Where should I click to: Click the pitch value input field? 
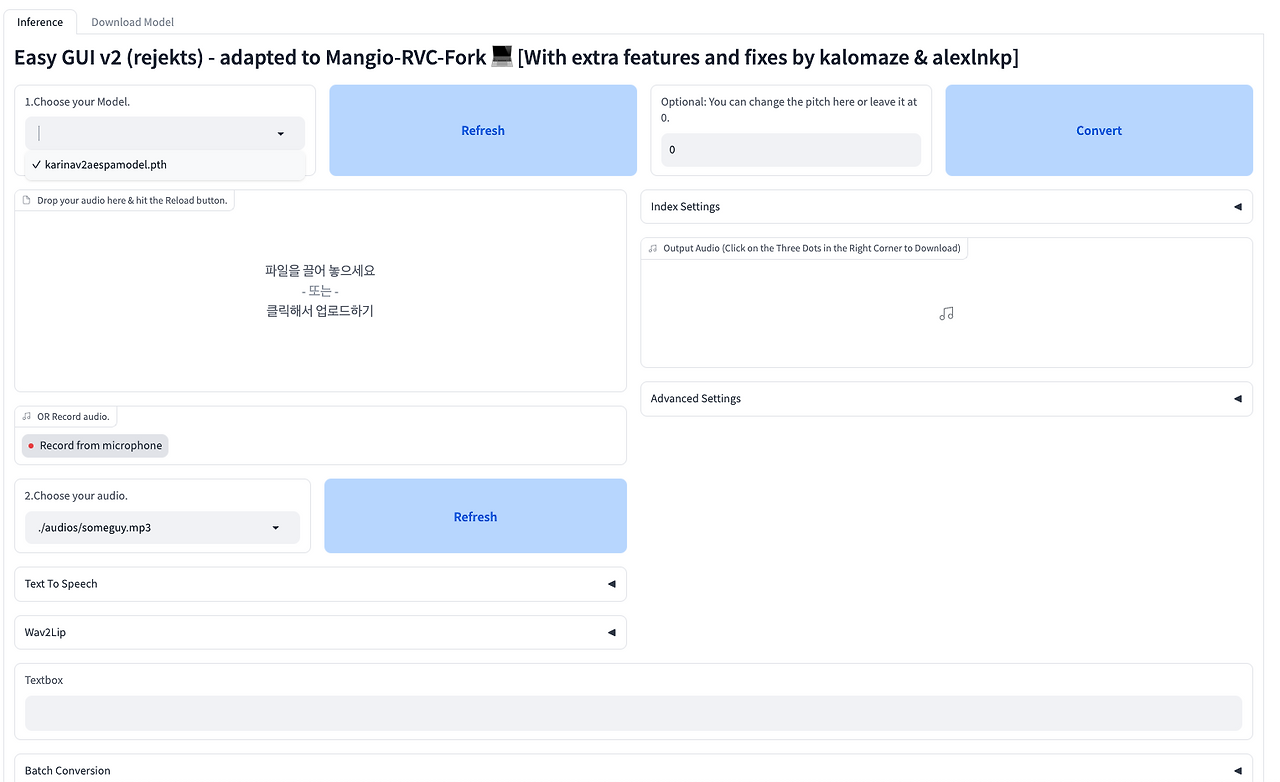791,150
